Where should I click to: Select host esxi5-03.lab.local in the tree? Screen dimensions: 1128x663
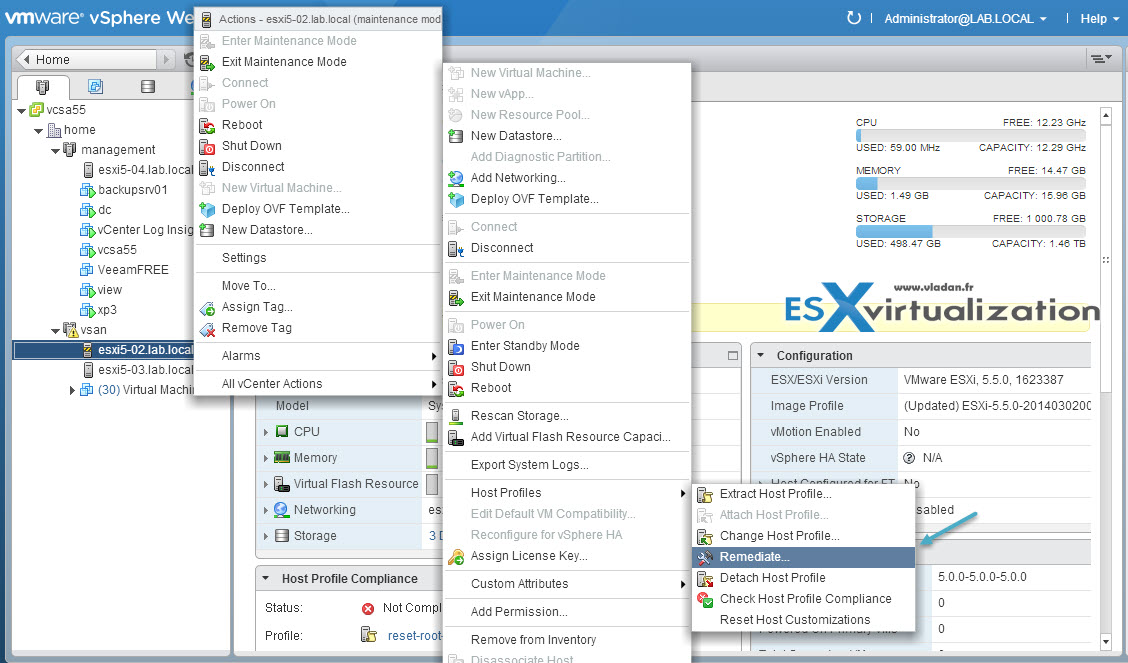coord(145,370)
